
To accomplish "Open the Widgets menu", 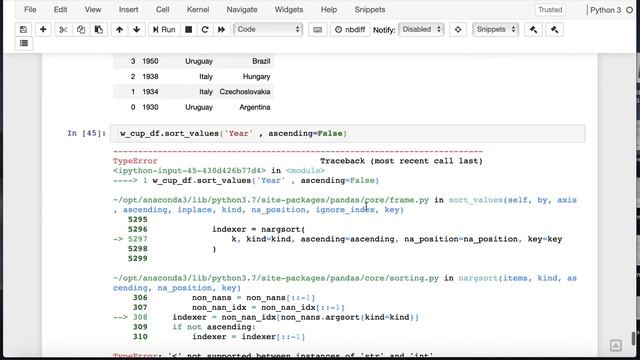I will click(x=289, y=9).
